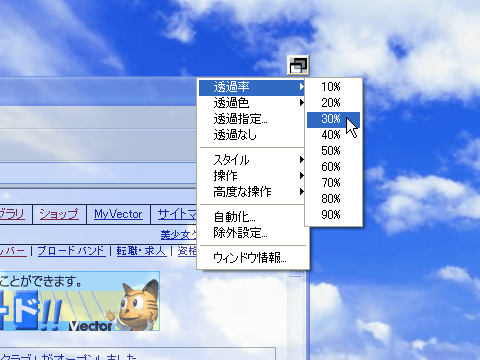
Task: Visit the 転職・求人 link
Action: point(141,251)
